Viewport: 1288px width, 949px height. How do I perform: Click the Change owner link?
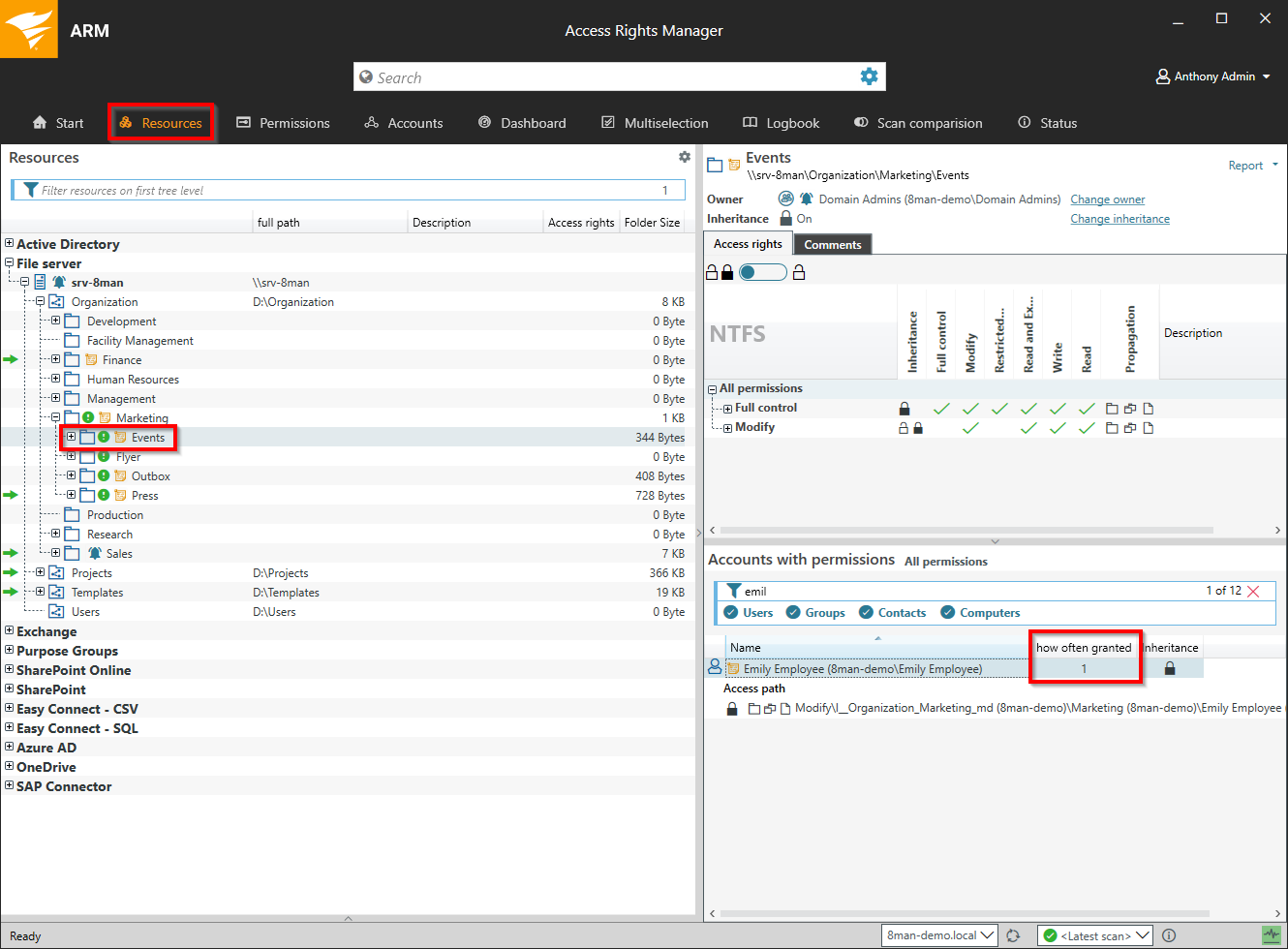tap(1108, 199)
